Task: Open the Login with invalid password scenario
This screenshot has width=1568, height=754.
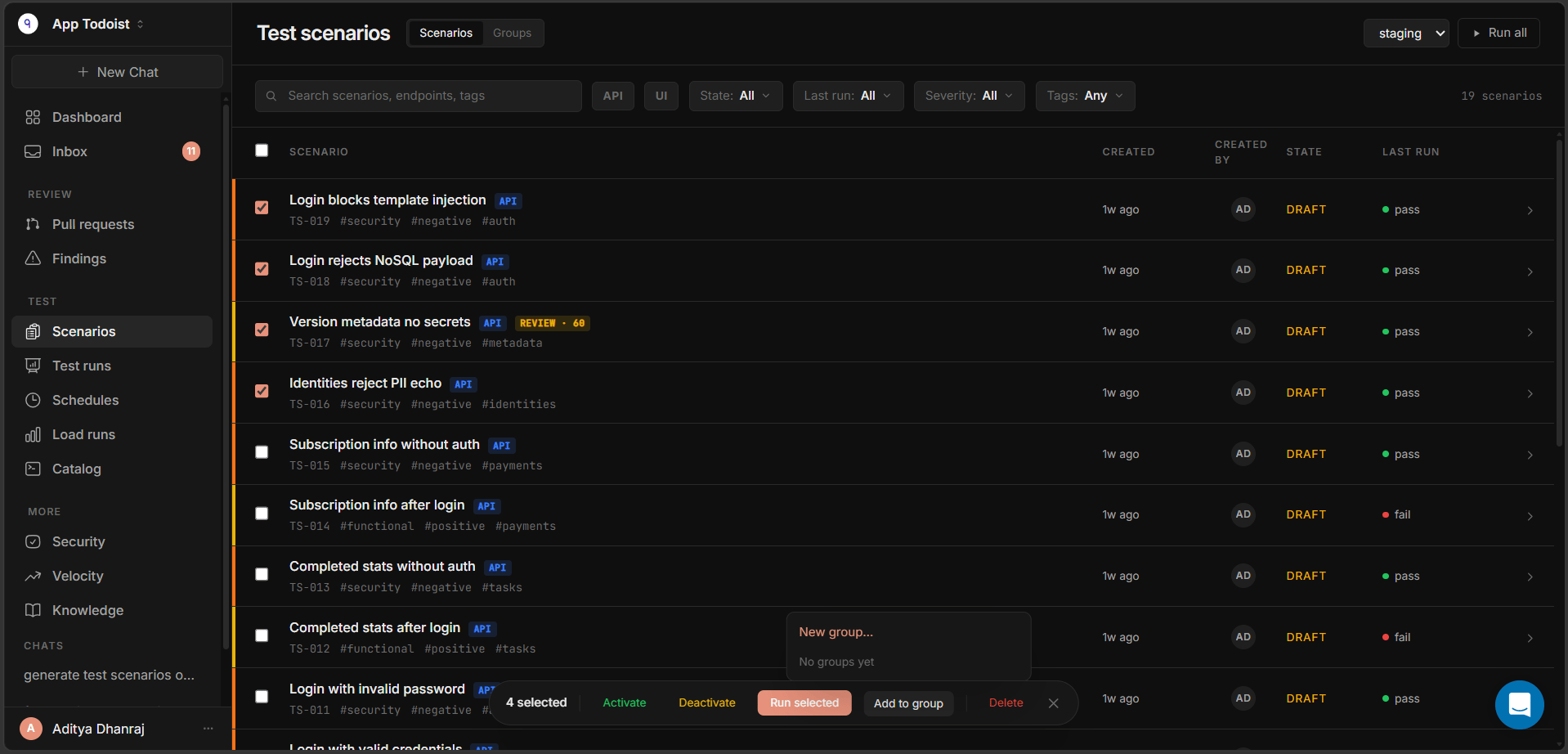Action: tap(377, 689)
